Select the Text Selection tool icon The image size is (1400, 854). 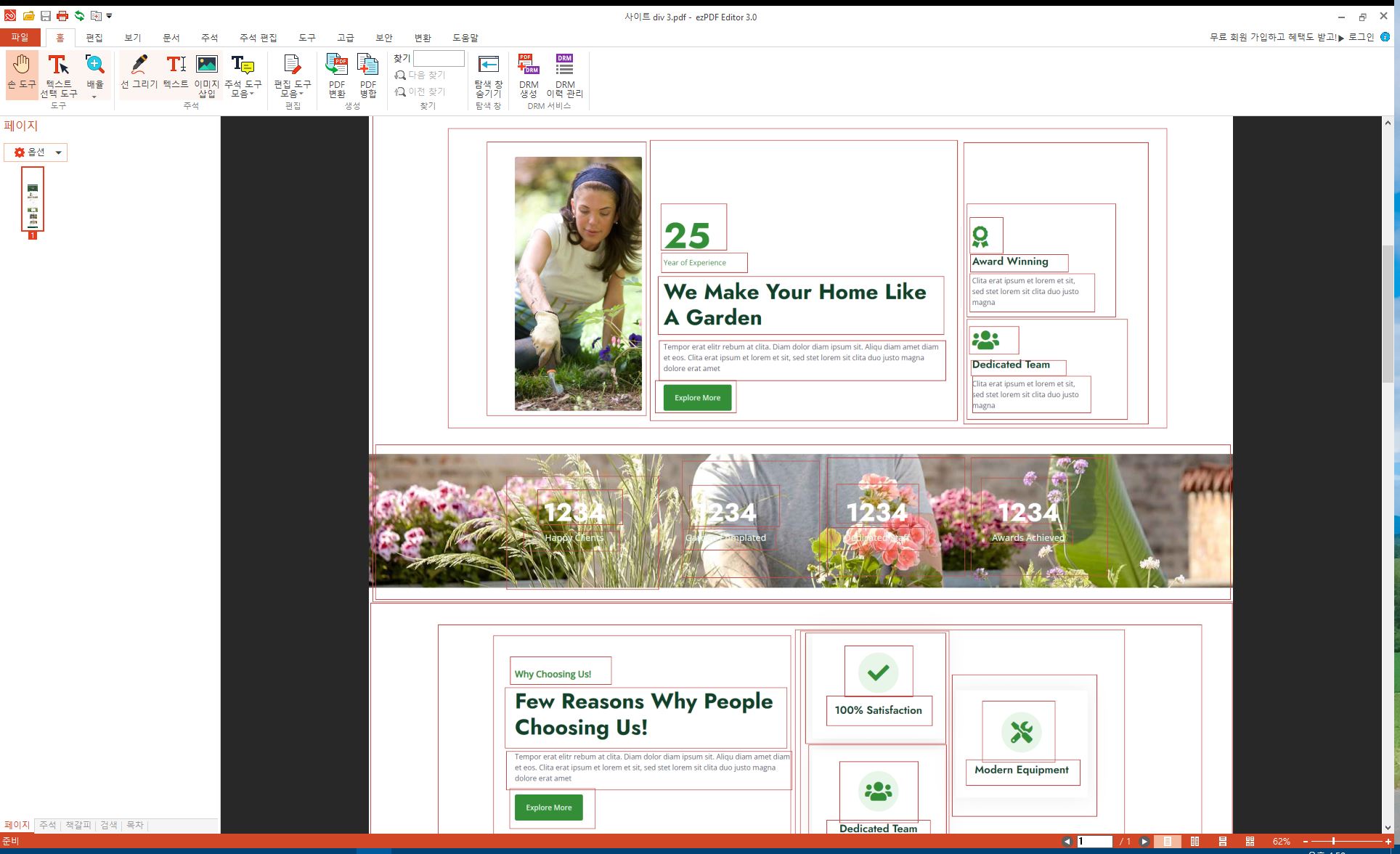(58, 65)
